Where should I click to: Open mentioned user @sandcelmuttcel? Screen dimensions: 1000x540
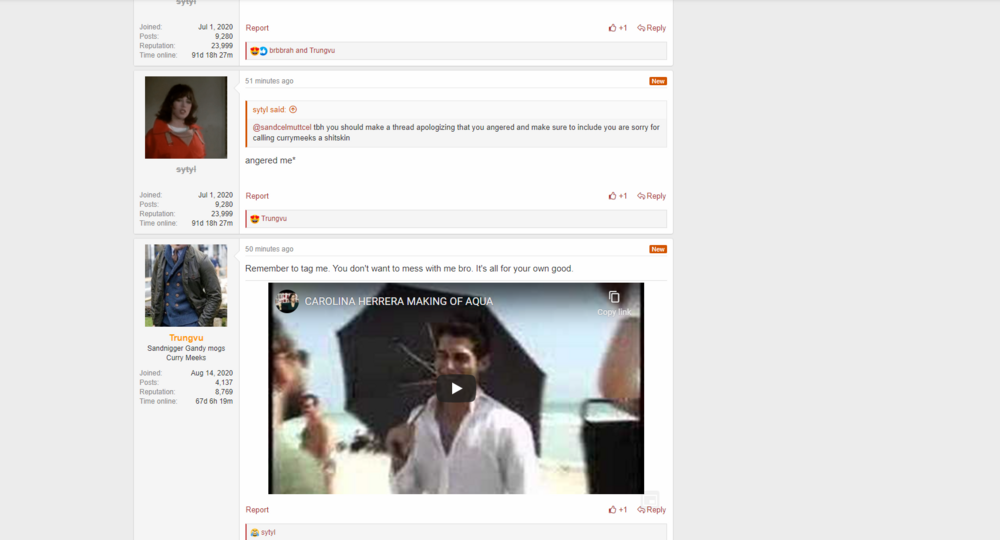pos(282,128)
